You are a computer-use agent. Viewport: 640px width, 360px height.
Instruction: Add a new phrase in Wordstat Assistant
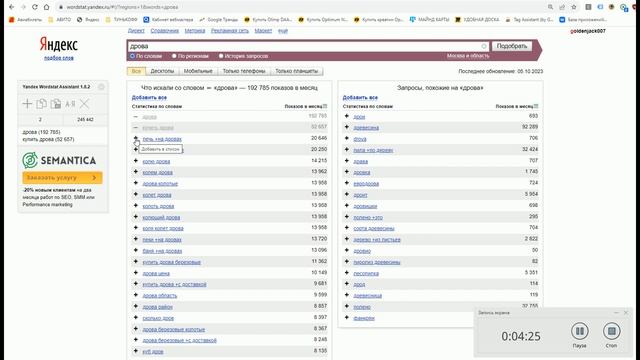[27, 104]
